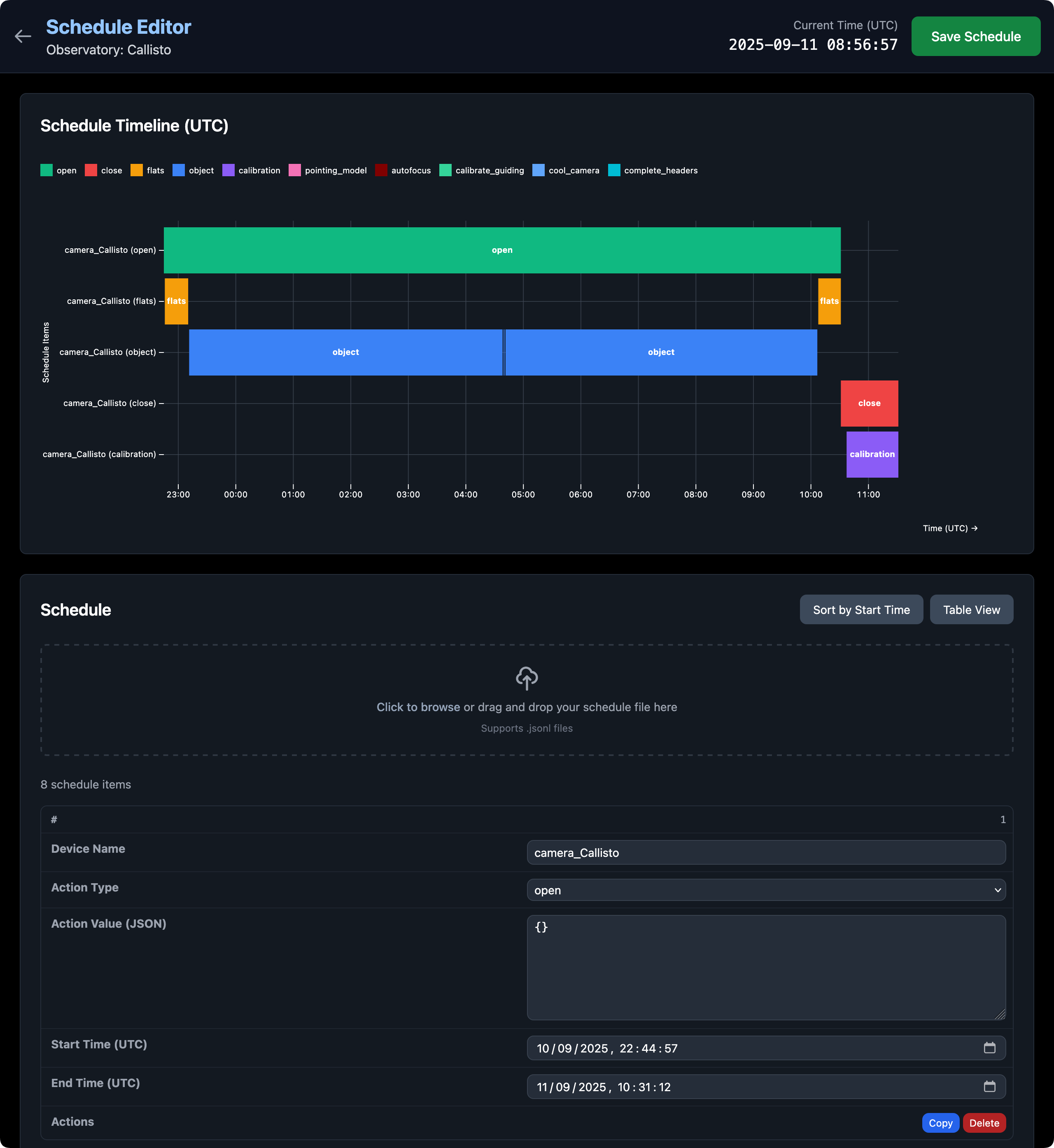Click the back arrow icon
The image size is (1054, 1148).
23,37
